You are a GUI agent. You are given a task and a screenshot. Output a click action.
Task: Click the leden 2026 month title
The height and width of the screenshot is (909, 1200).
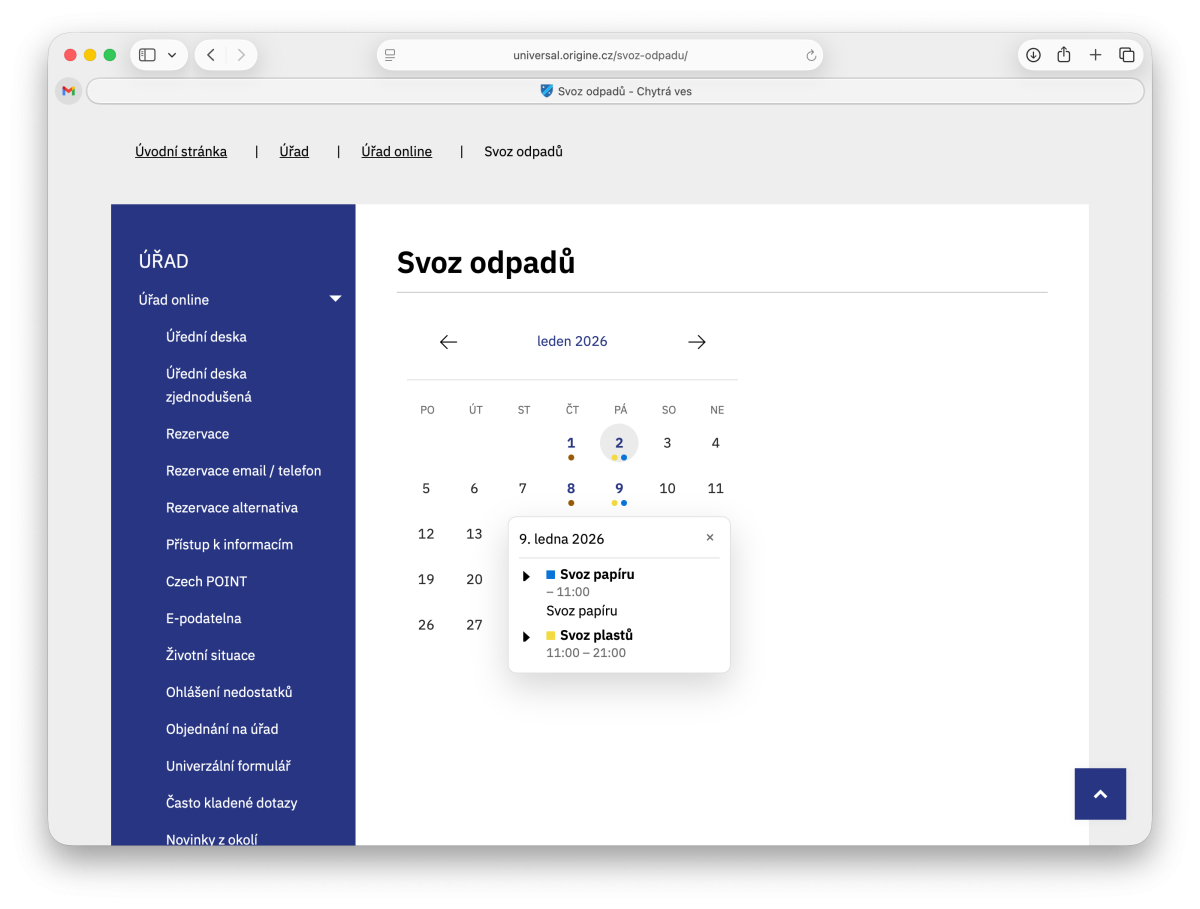click(x=572, y=341)
